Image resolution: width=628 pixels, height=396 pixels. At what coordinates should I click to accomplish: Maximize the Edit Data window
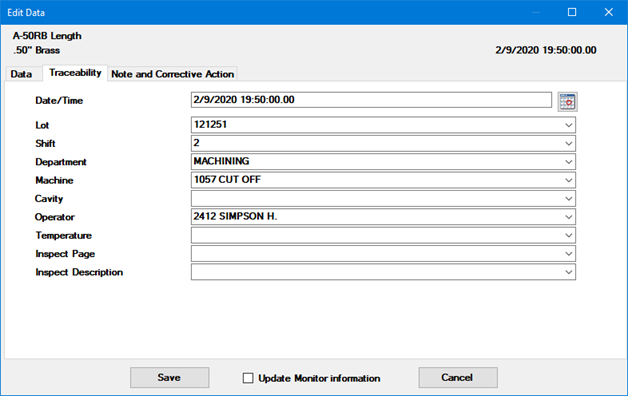pyautogui.click(x=572, y=12)
